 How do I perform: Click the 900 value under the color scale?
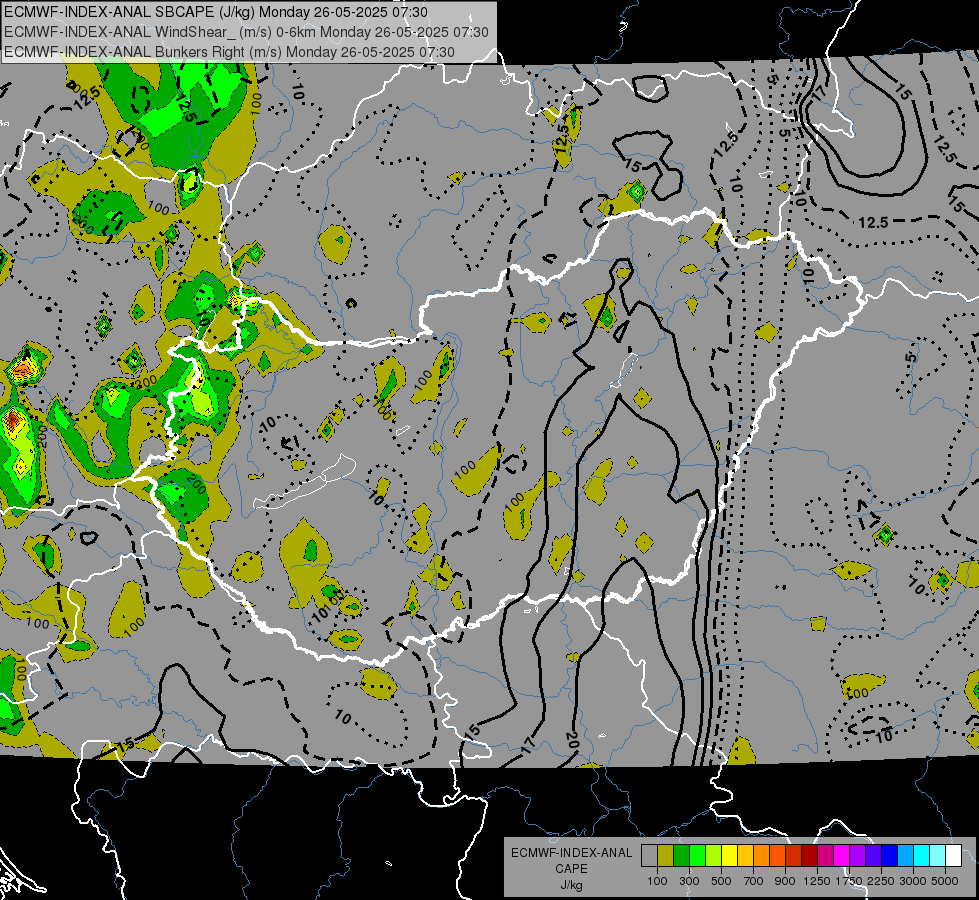click(785, 881)
